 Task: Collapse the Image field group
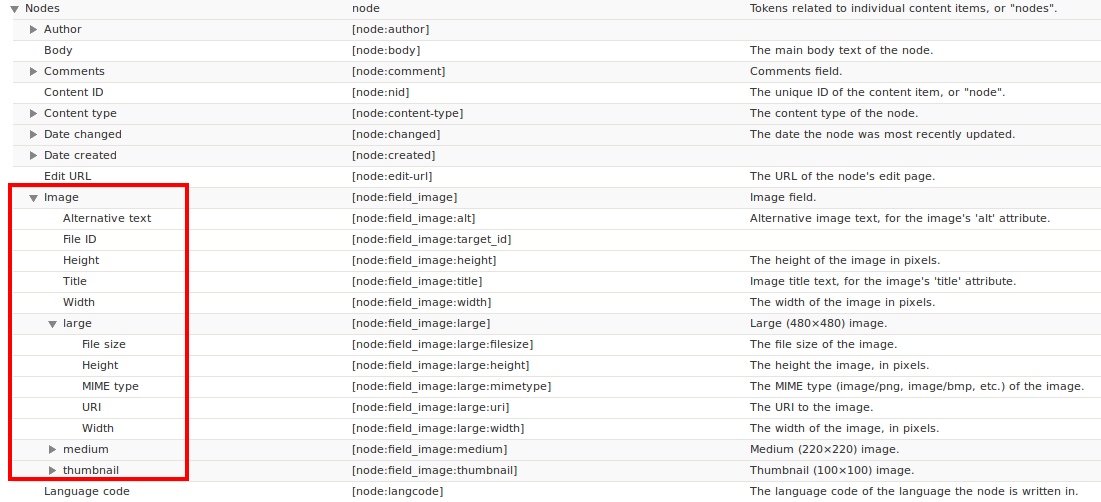pos(34,198)
